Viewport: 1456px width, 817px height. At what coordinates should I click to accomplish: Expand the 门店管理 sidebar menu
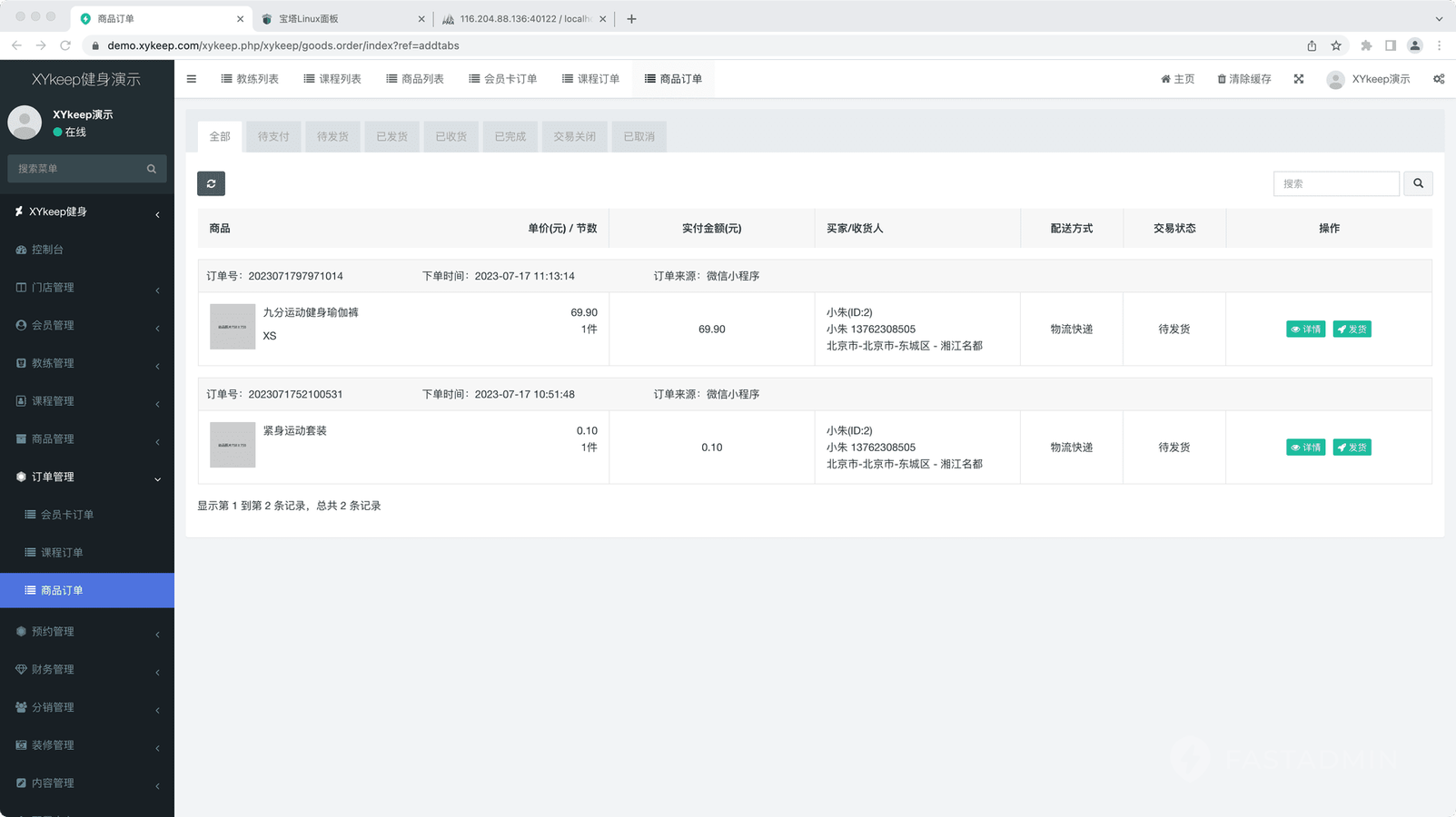pyautogui.click(x=86, y=288)
